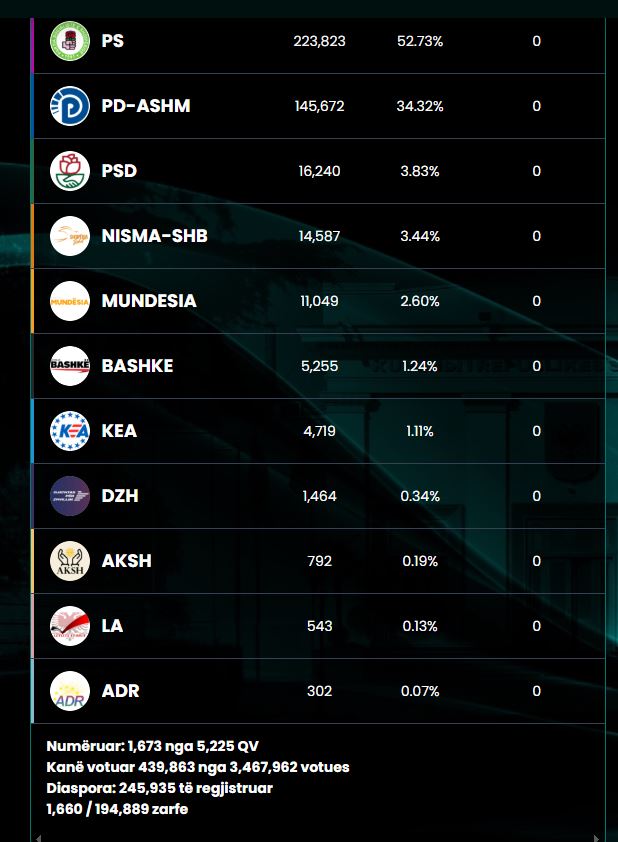The height and width of the screenshot is (842, 618).
Task: Select the PD-ASHM party name
Action: click(145, 106)
